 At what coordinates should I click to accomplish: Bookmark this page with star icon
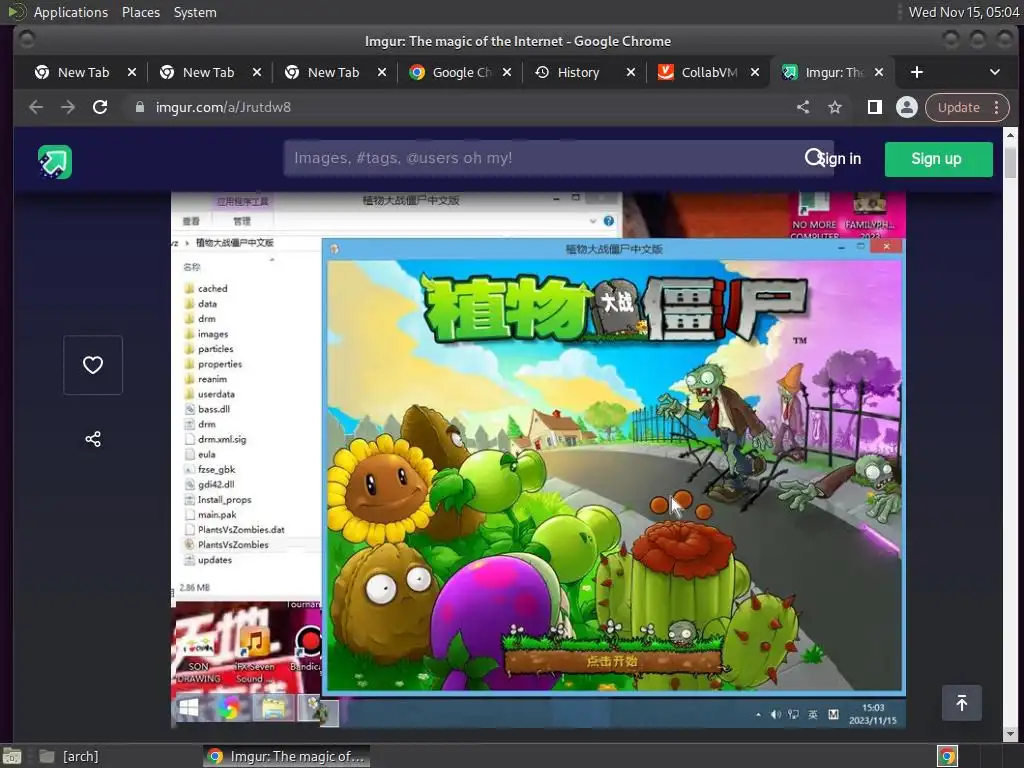(835, 107)
